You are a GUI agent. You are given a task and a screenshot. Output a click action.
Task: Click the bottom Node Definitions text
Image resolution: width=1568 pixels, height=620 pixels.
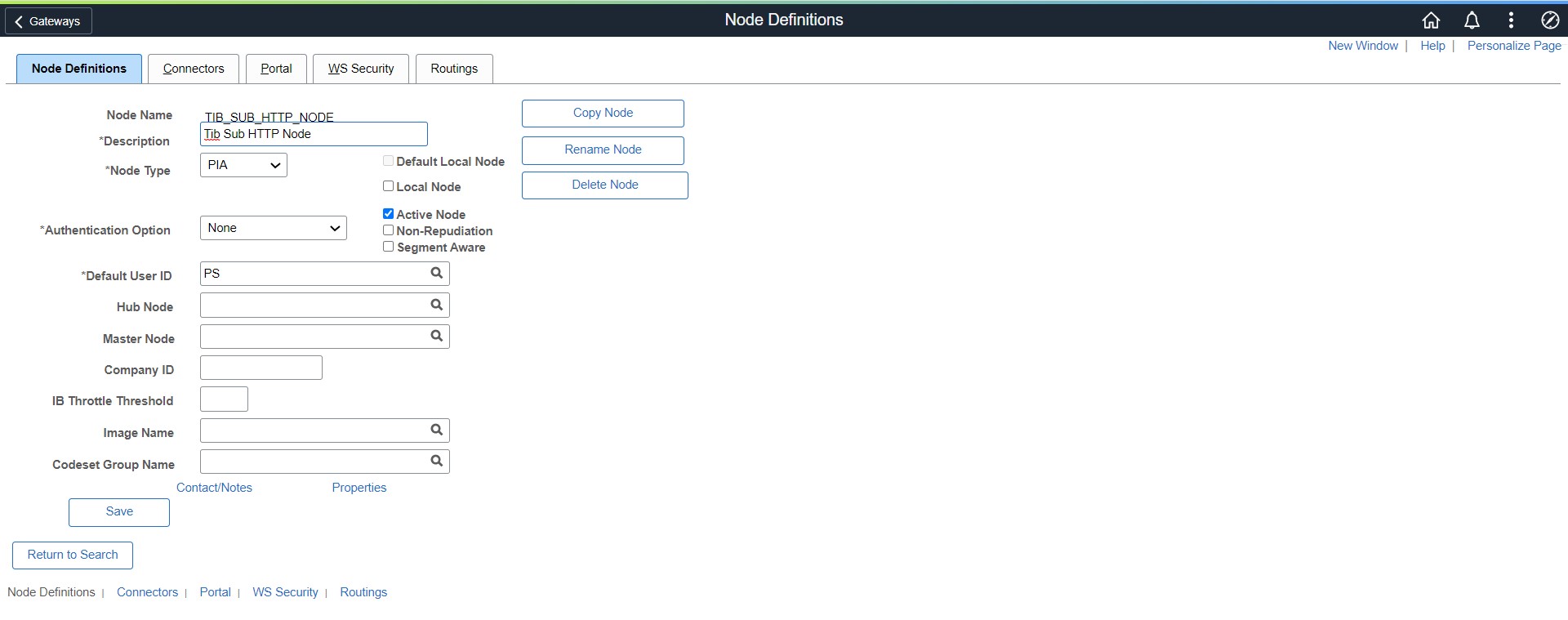pyautogui.click(x=51, y=592)
